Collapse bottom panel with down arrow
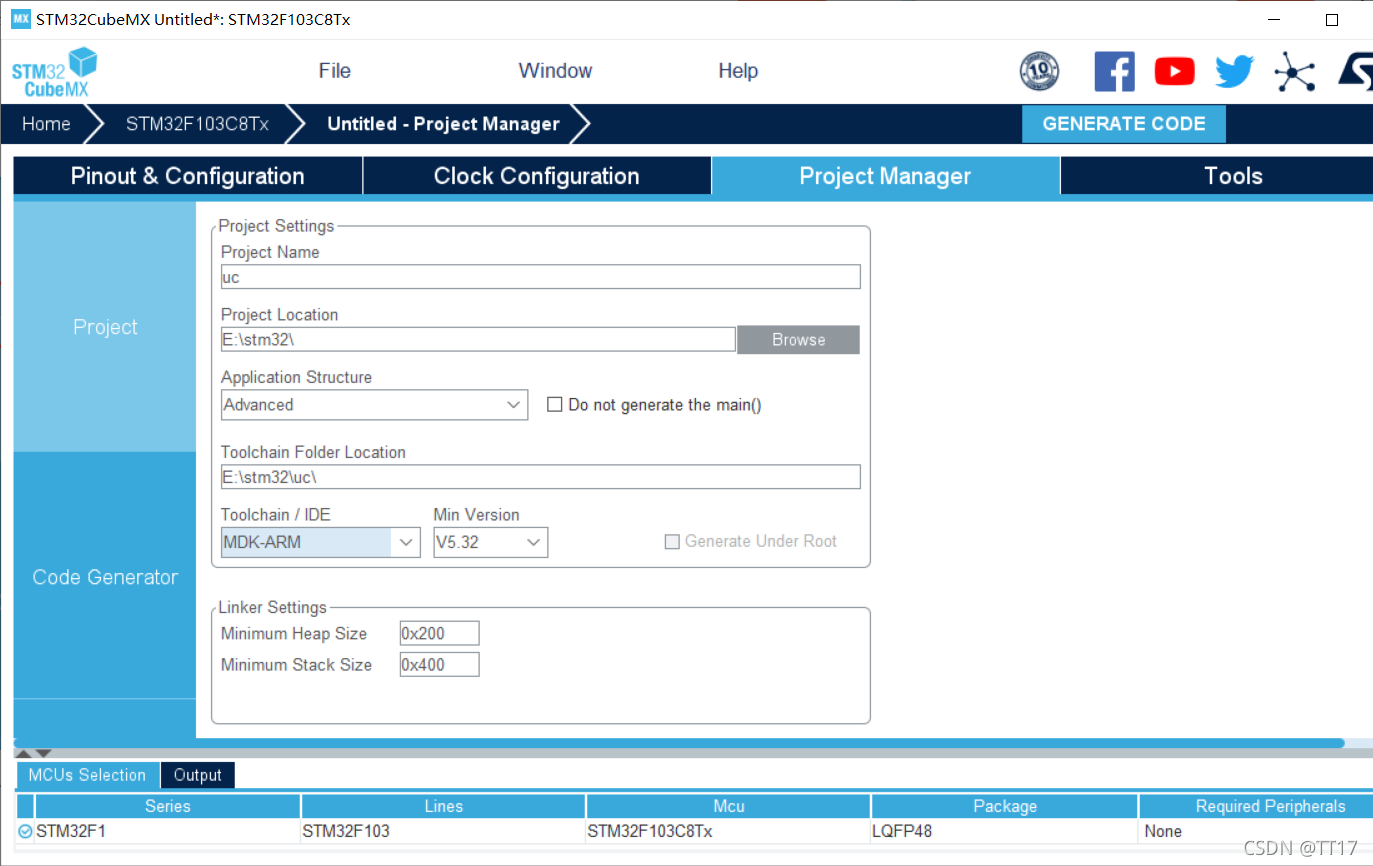1373x866 pixels. tap(43, 753)
